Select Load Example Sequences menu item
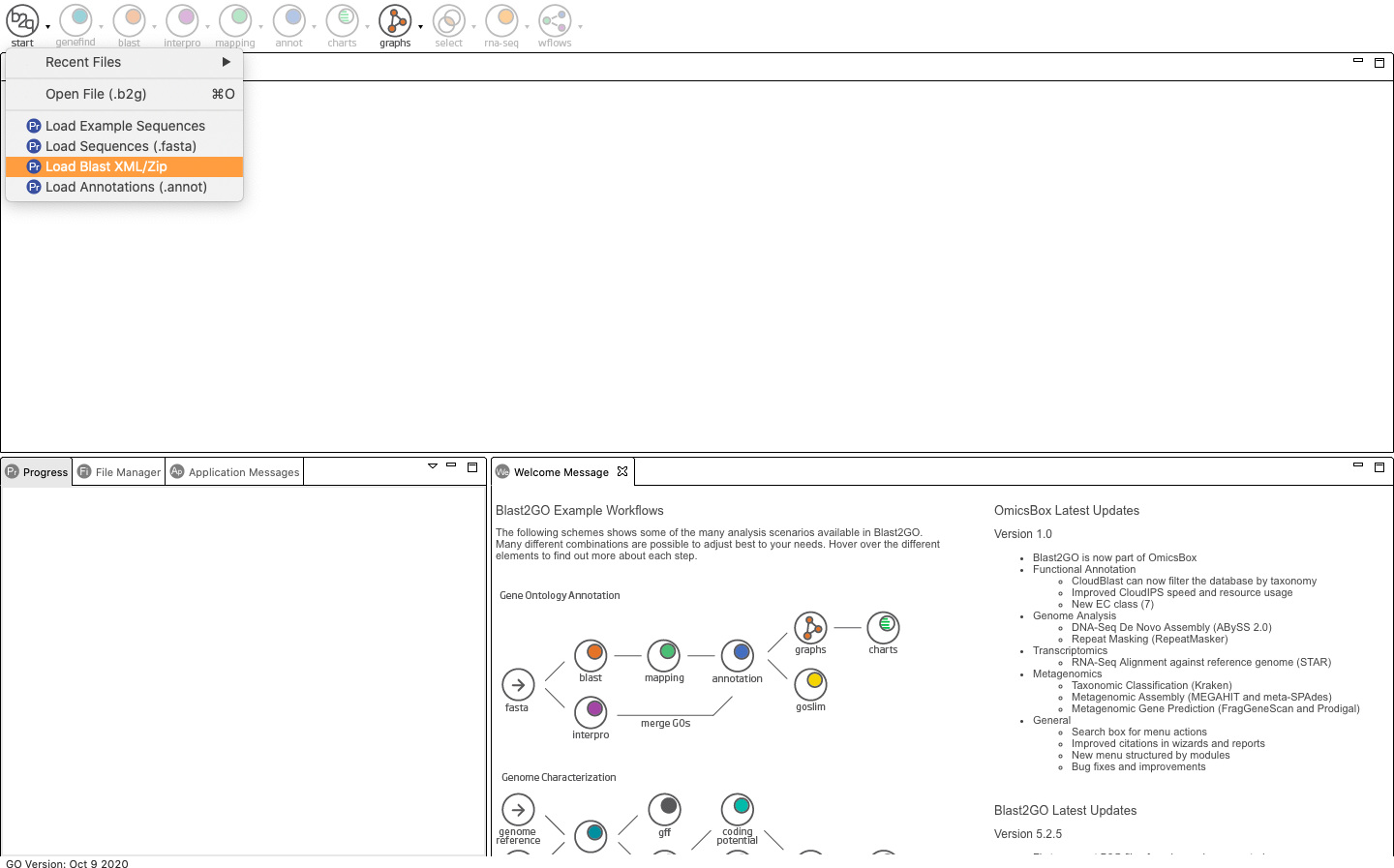 coord(124,126)
